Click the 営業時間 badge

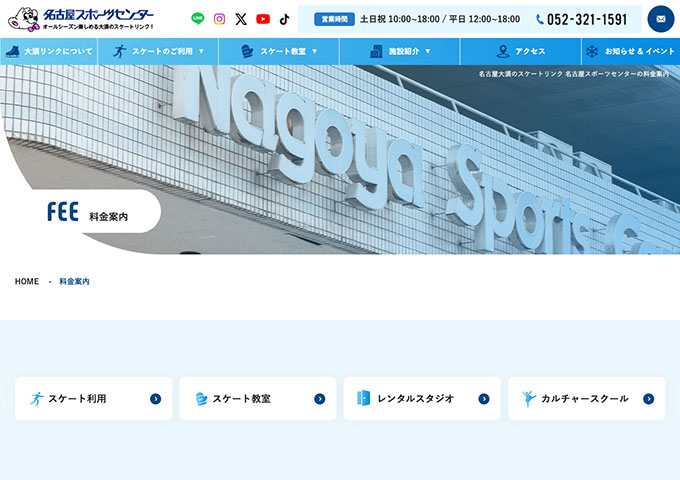tap(334, 19)
